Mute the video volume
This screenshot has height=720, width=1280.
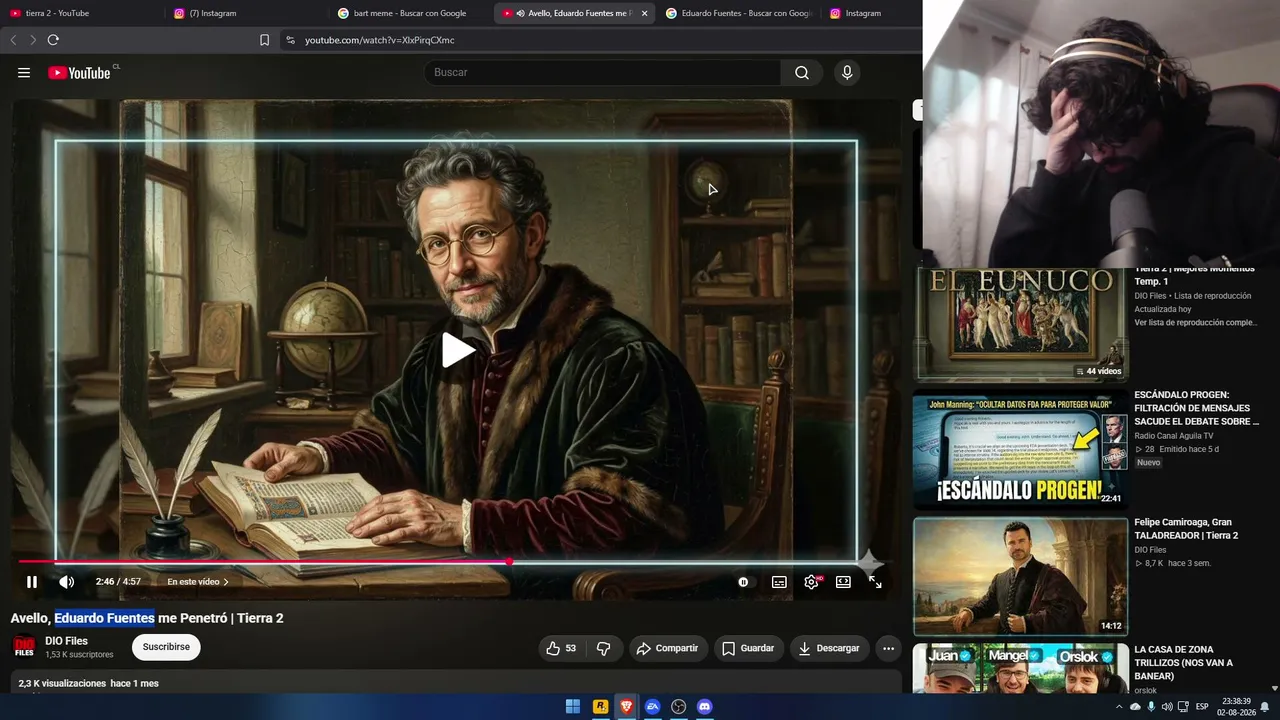coord(66,582)
